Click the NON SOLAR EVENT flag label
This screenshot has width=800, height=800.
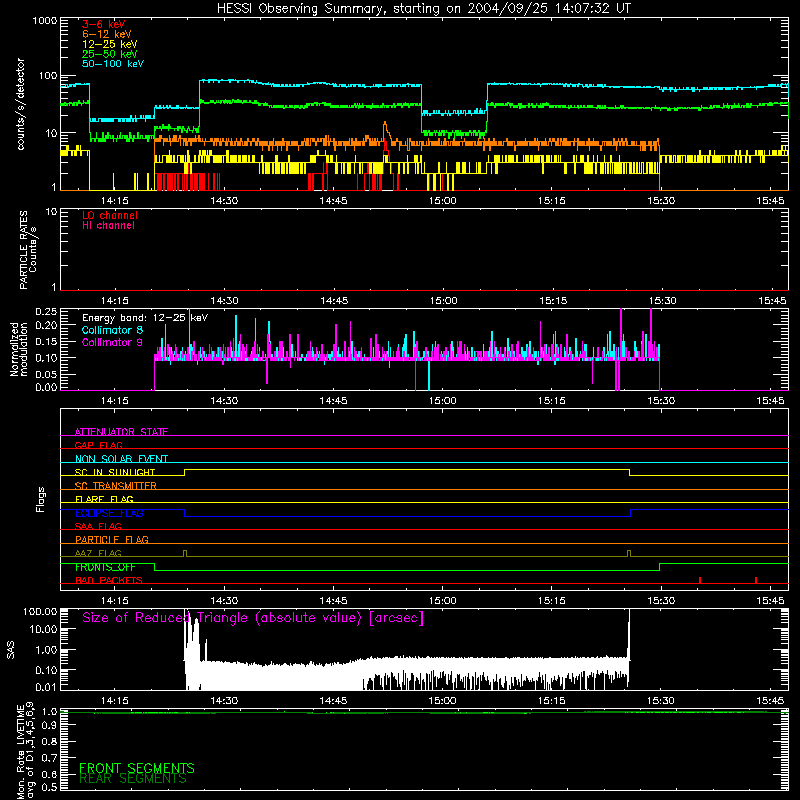(121, 459)
